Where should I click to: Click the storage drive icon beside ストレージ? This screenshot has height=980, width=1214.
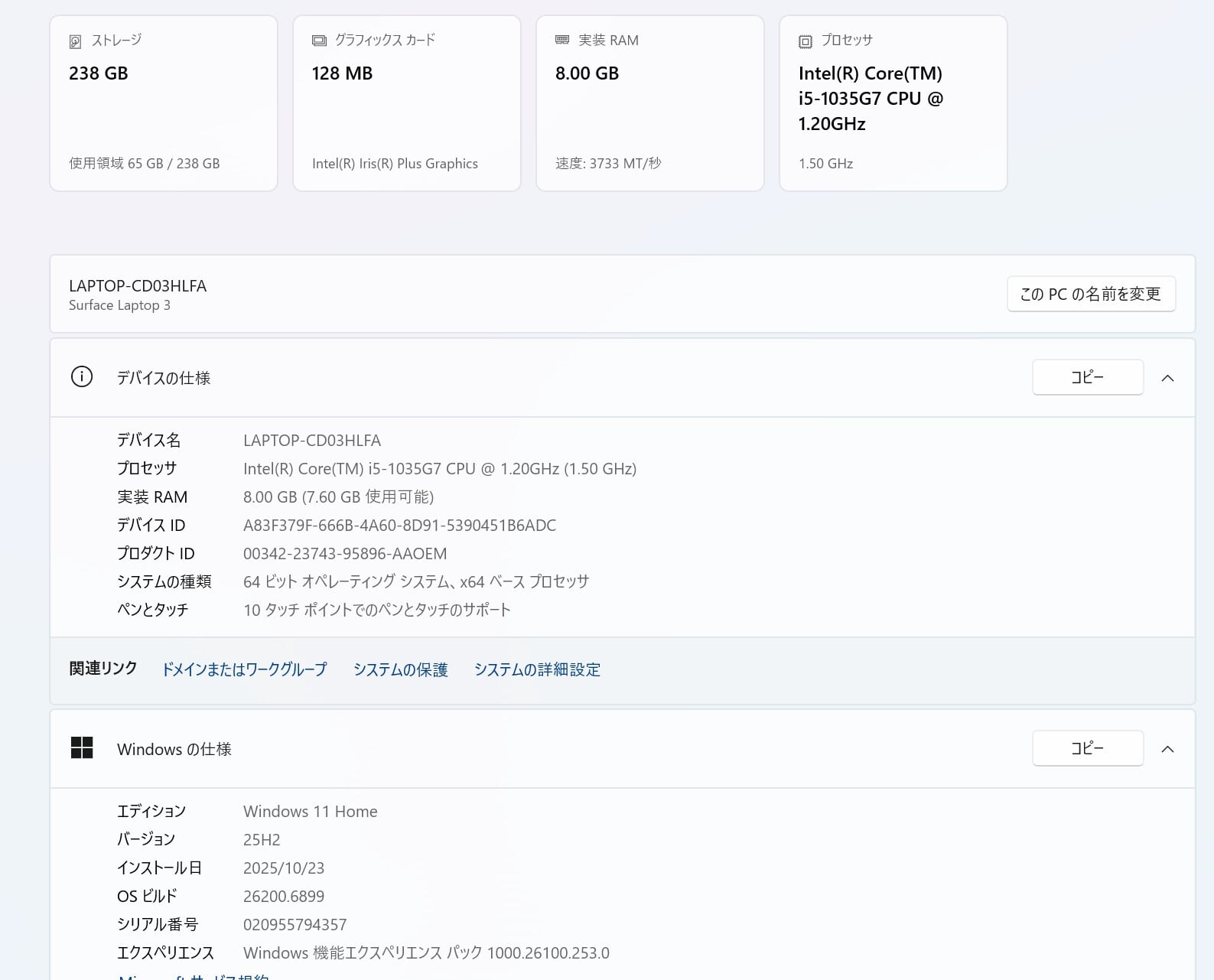(x=75, y=41)
